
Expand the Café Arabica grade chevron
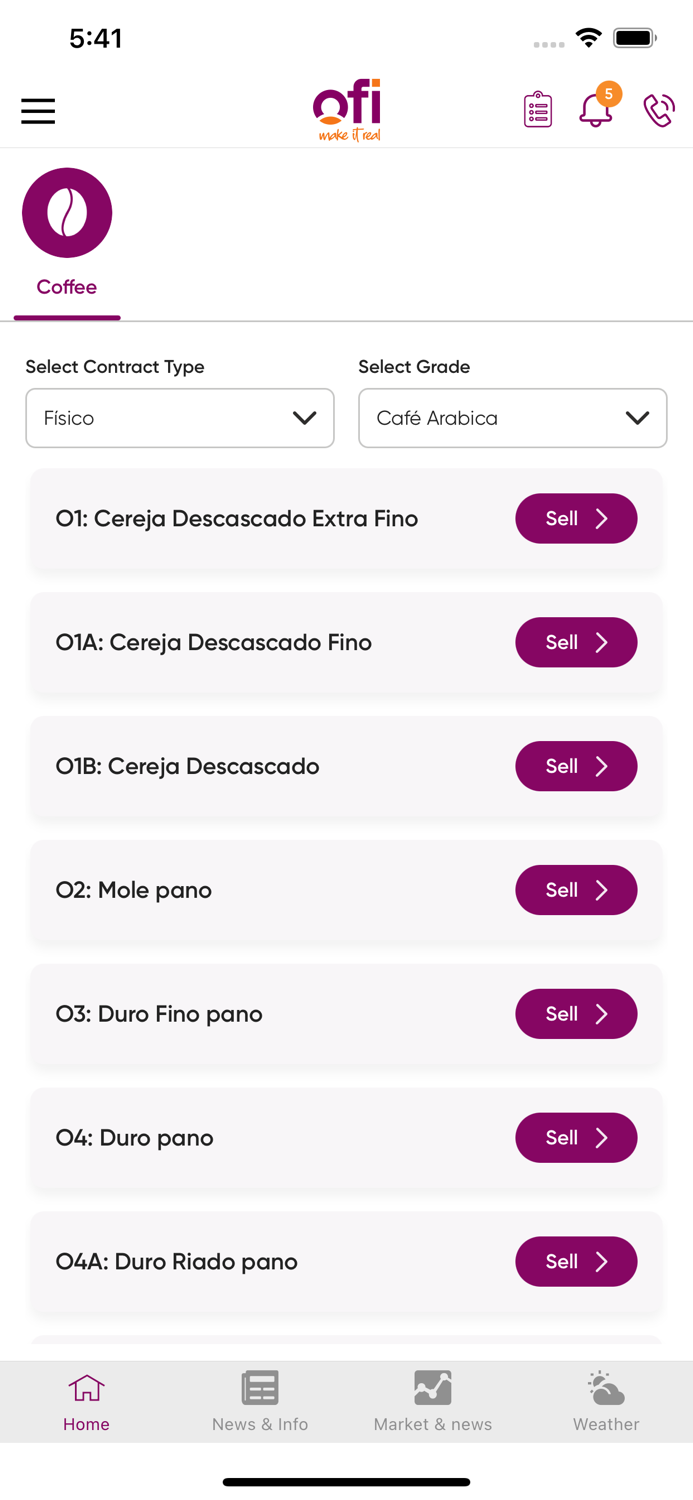tap(638, 418)
